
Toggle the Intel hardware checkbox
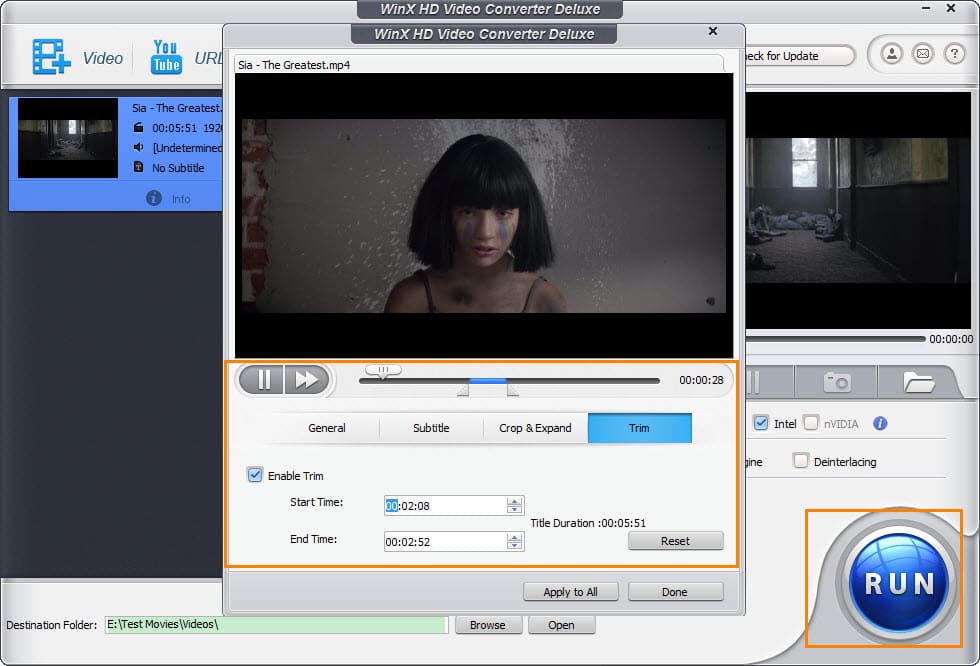761,423
